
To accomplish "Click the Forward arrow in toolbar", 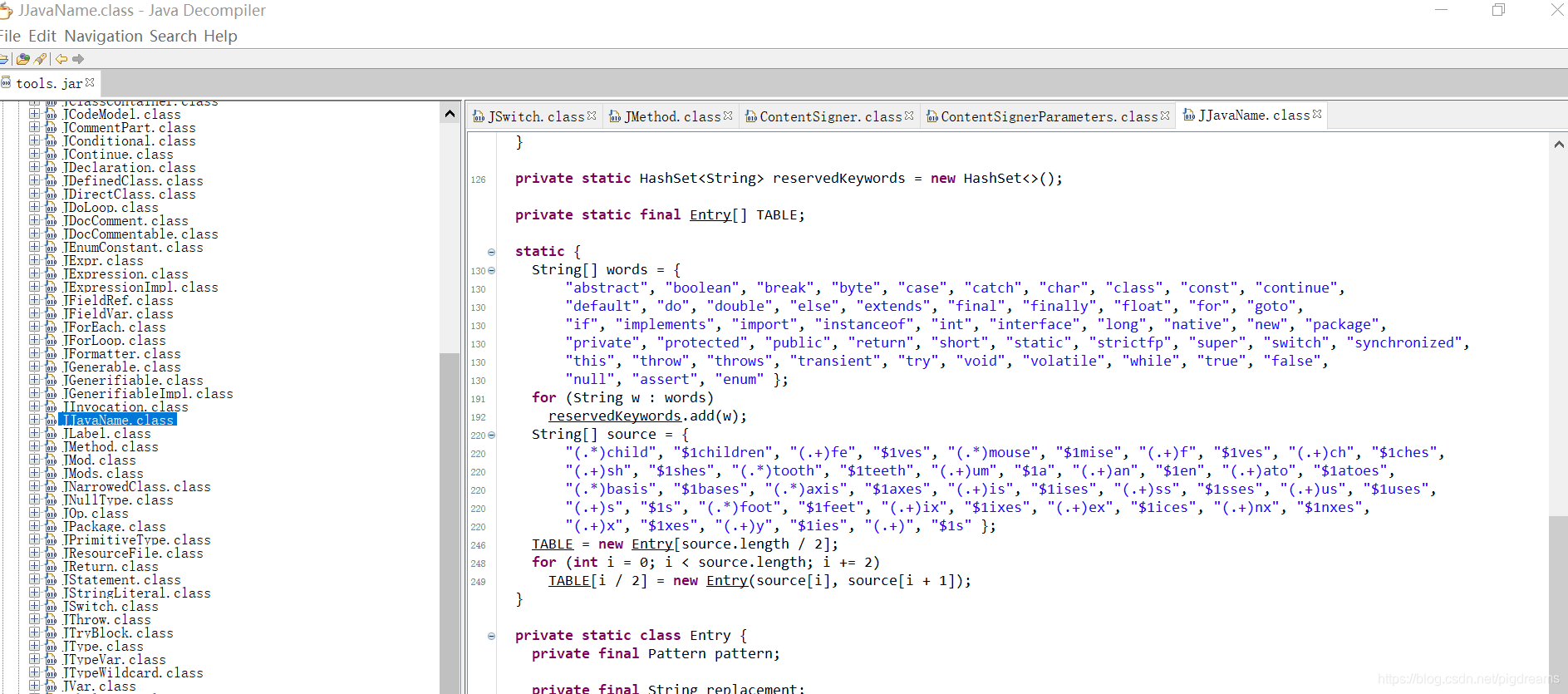I will click(78, 59).
